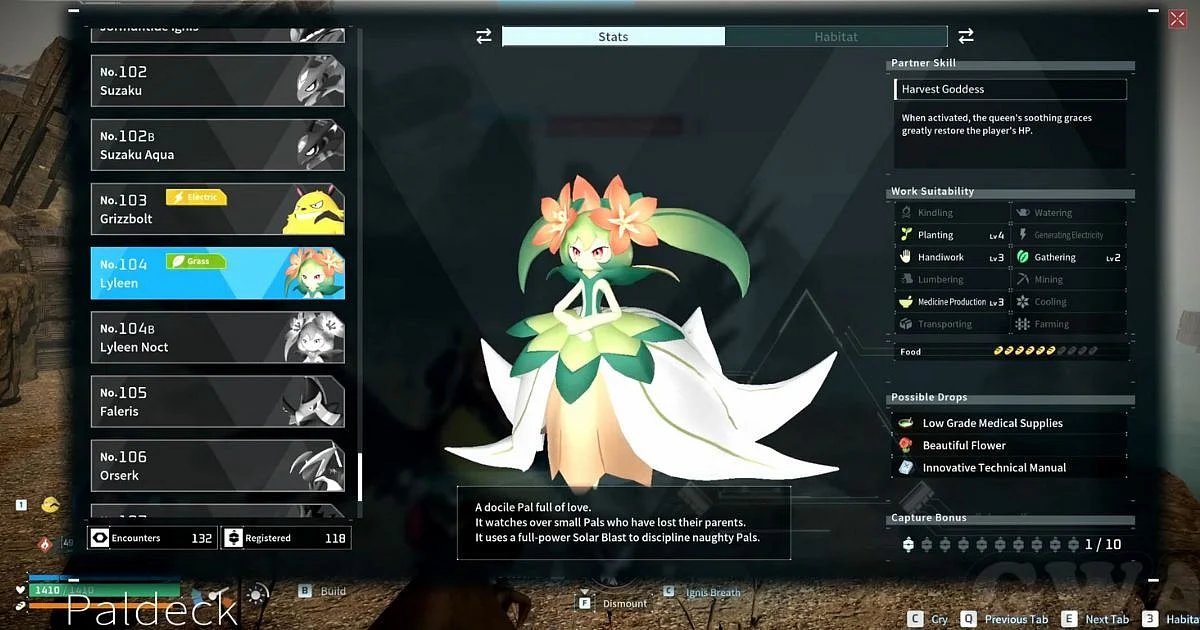Click the swap arrows right of Habitat
Screen dimensions: 1200x630
click(x=966, y=36)
